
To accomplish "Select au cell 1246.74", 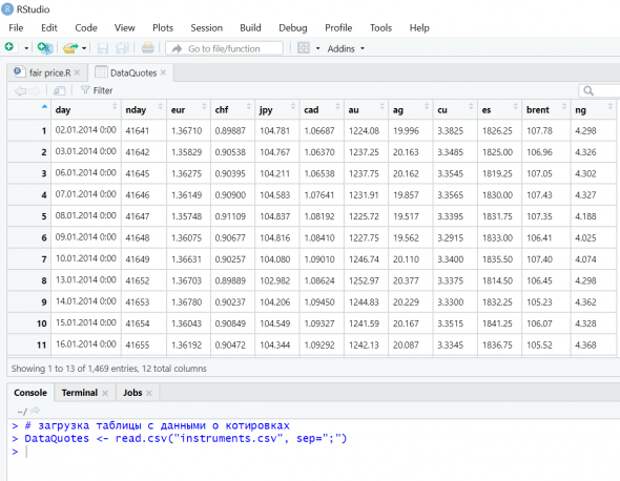I will click(x=364, y=259).
